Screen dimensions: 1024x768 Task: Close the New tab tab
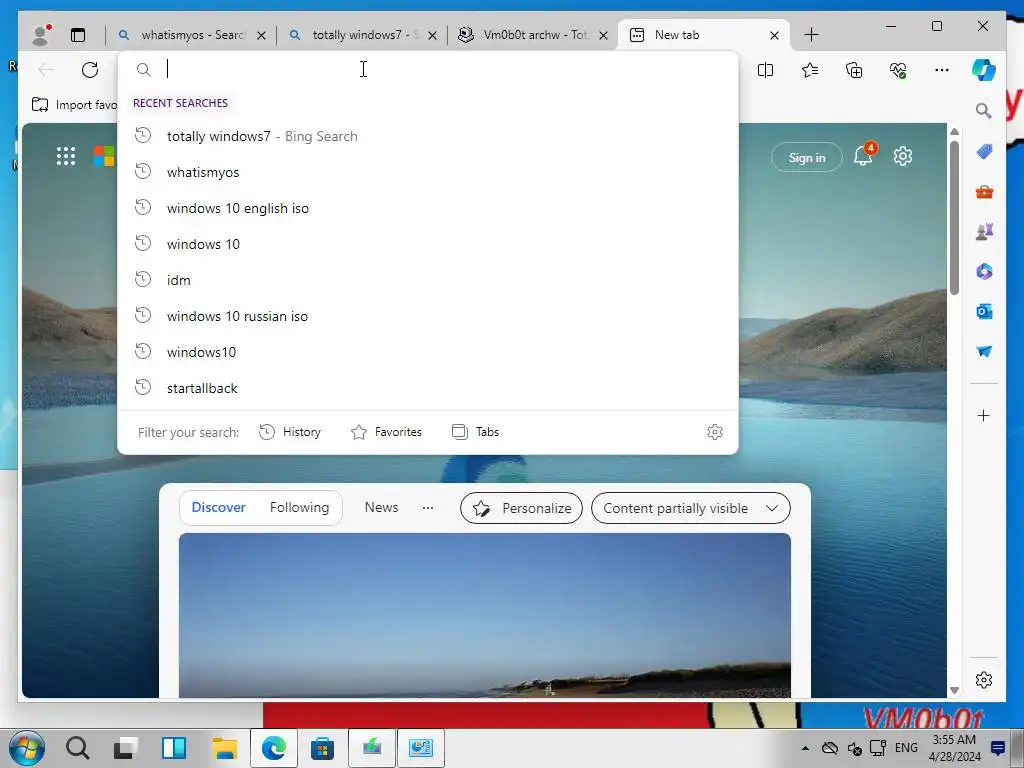(x=774, y=35)
